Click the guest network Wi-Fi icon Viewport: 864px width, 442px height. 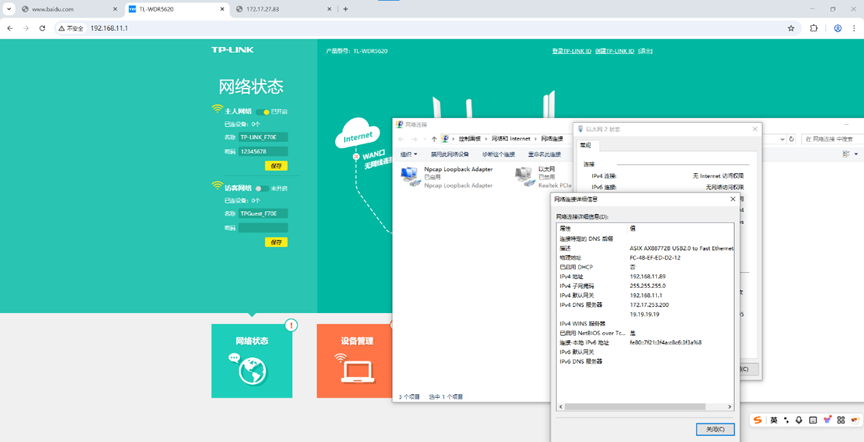click(217, 186)
